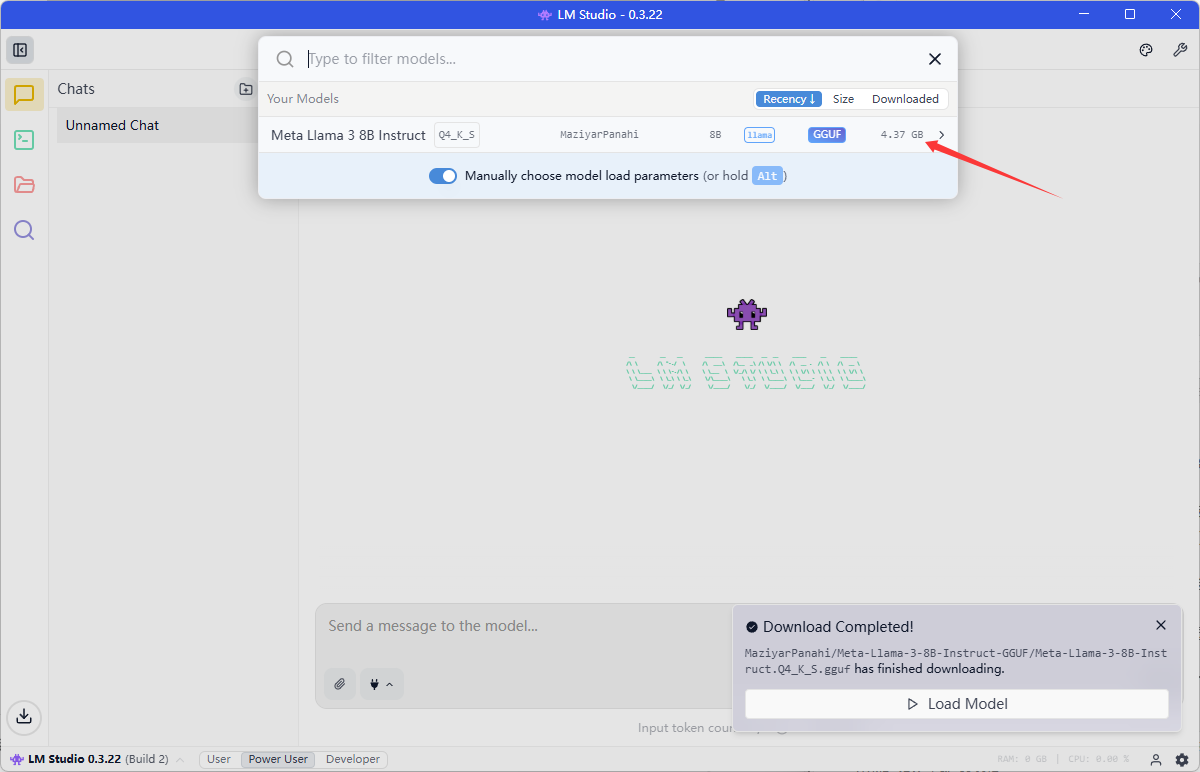The width and height of the screenshot is (1200, 772).
Task: Open the wrench settings panel icon
Action: pyautogui.click(x=1180, y=50)
